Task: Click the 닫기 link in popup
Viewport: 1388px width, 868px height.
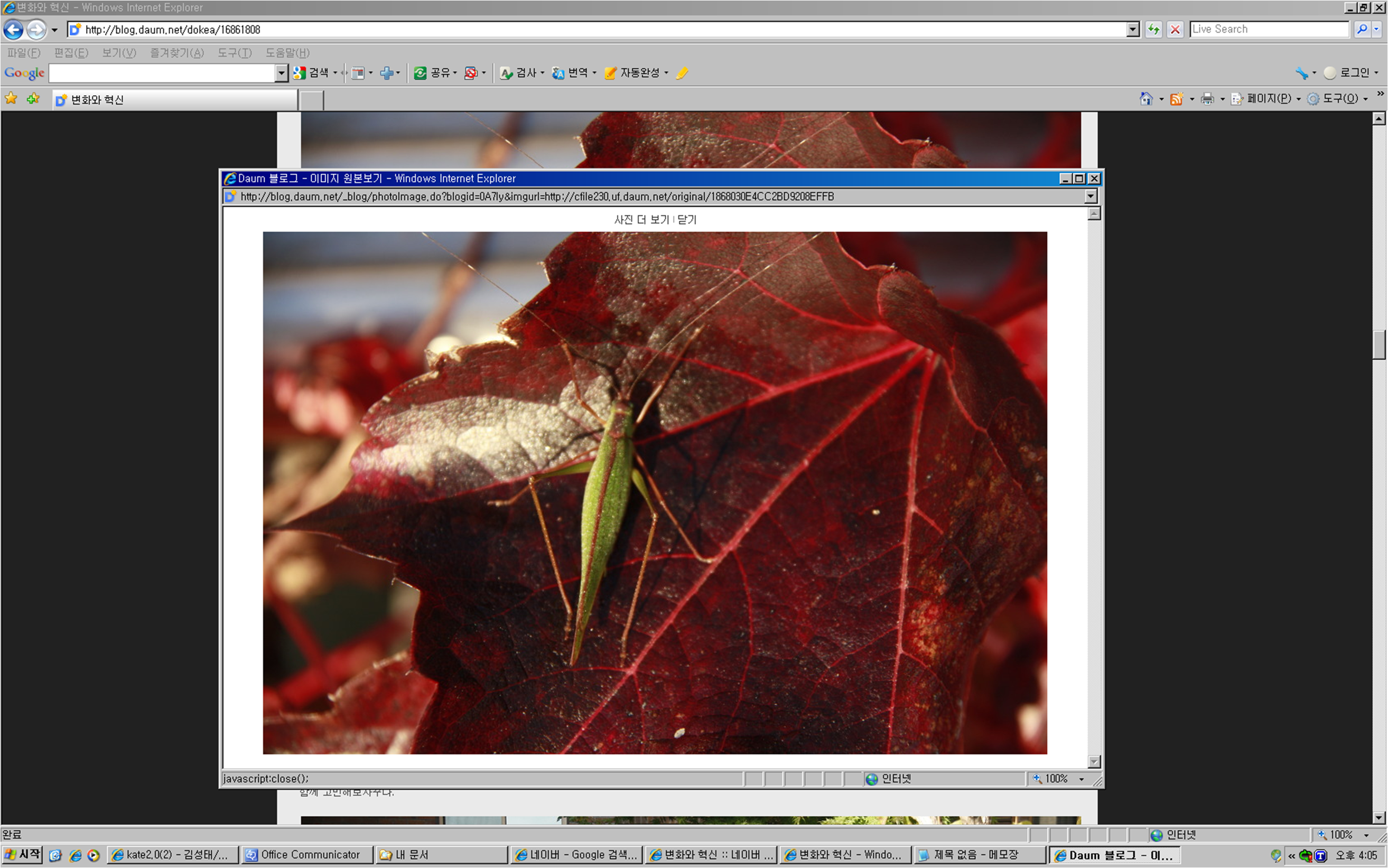Action: 686,220
